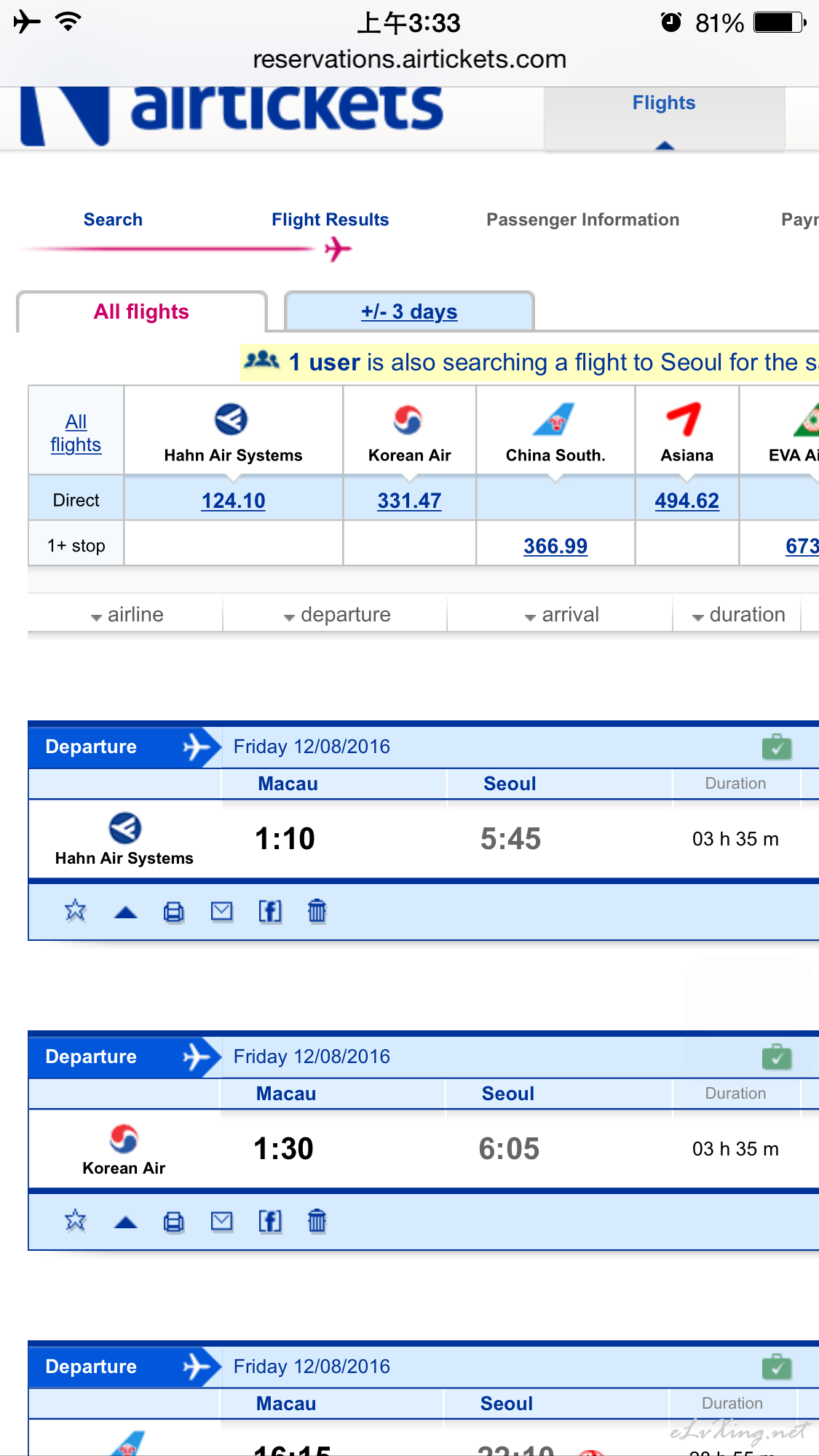Delete the Hahn Air Systems flight with trash icon

[x=317, y=910]
